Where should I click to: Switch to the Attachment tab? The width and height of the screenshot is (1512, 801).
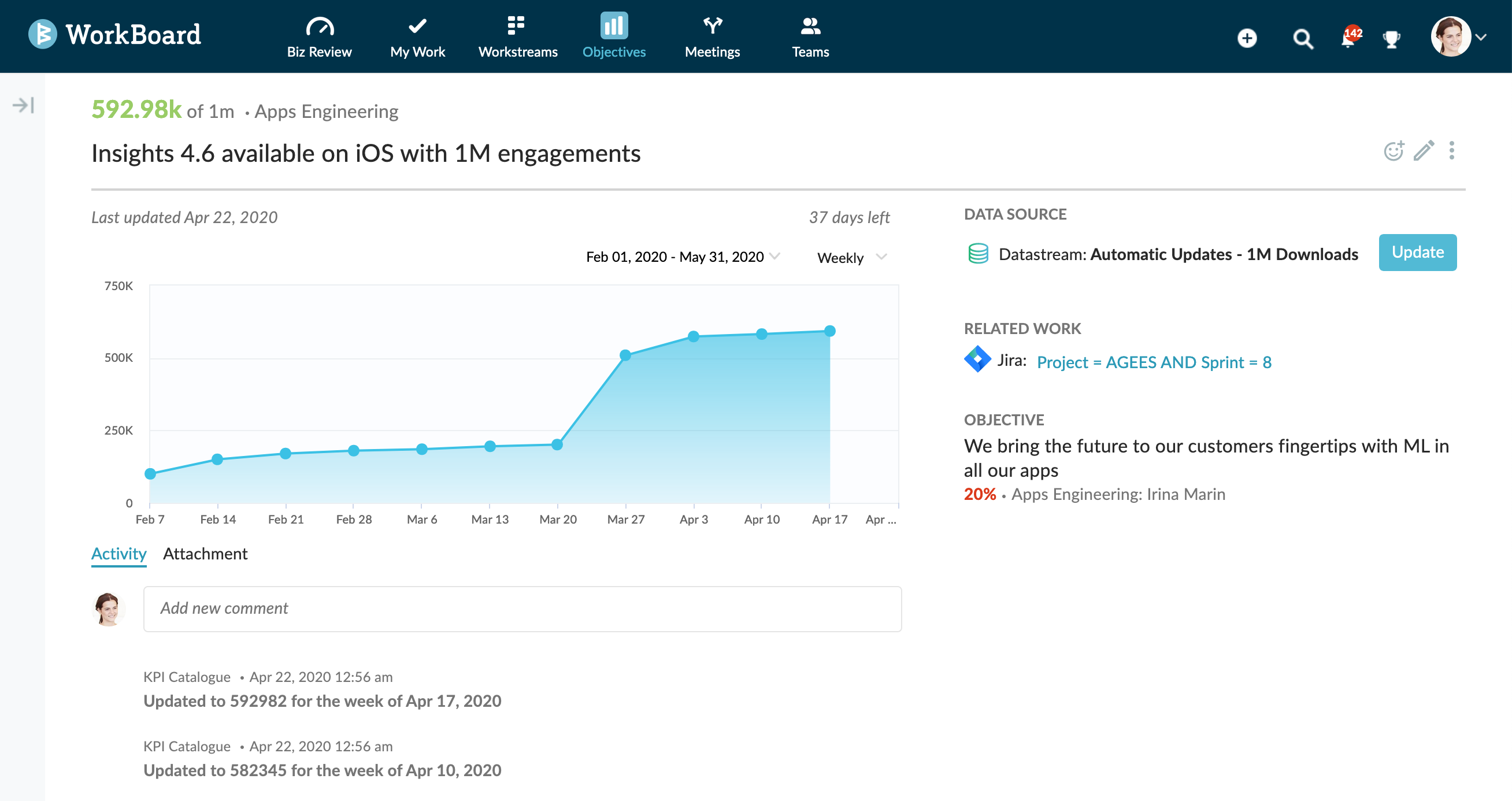tap(205, 554)
